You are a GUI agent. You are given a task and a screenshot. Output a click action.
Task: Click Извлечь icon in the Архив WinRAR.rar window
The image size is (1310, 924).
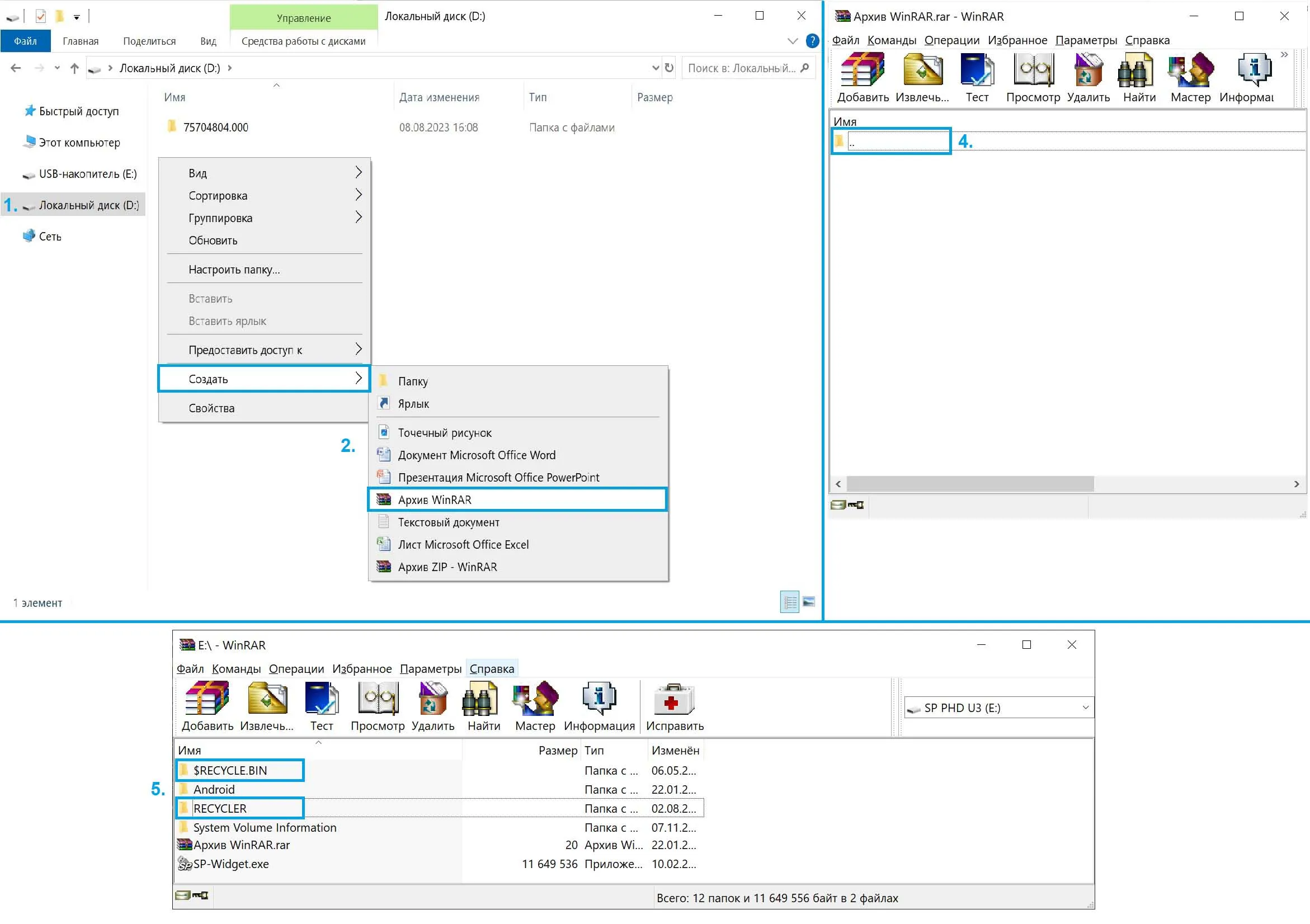pos(922,69)
